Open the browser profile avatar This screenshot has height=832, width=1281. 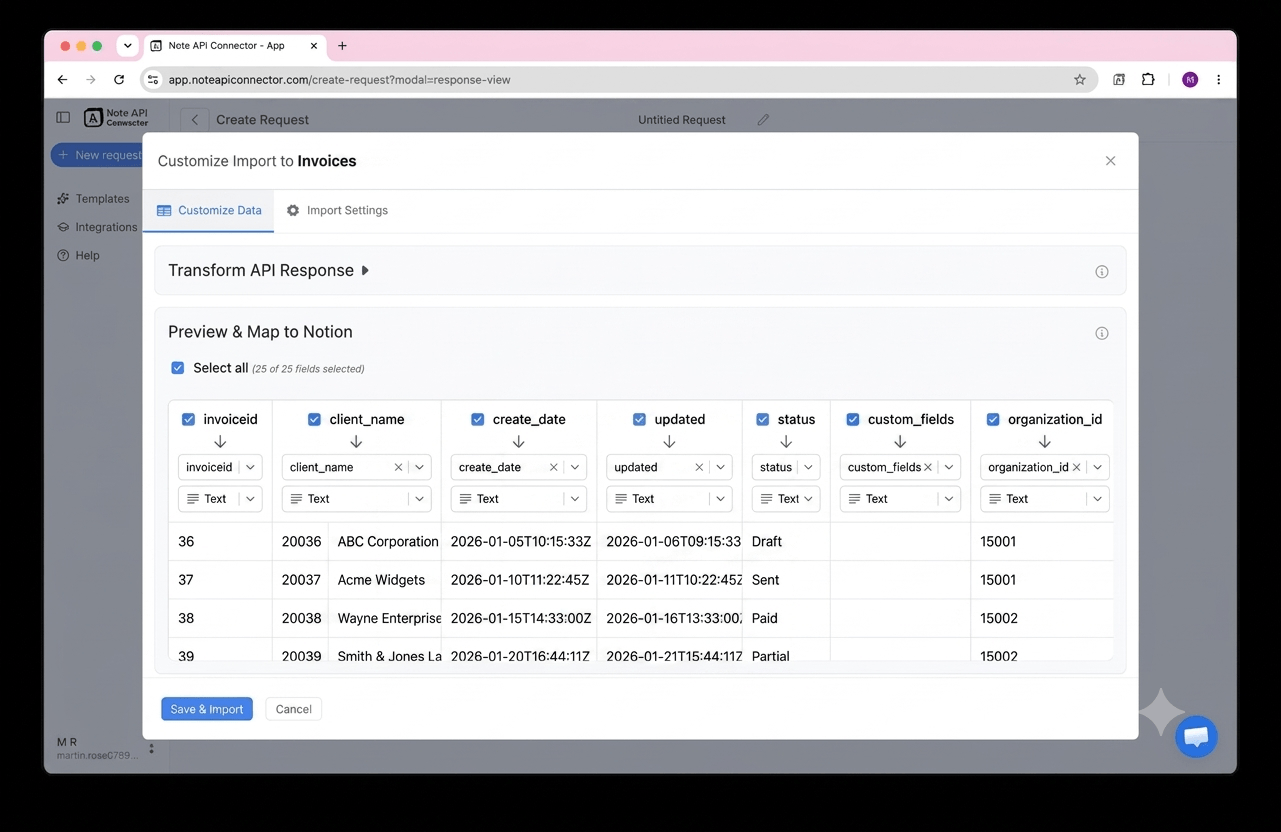[x=1190, y=80]
